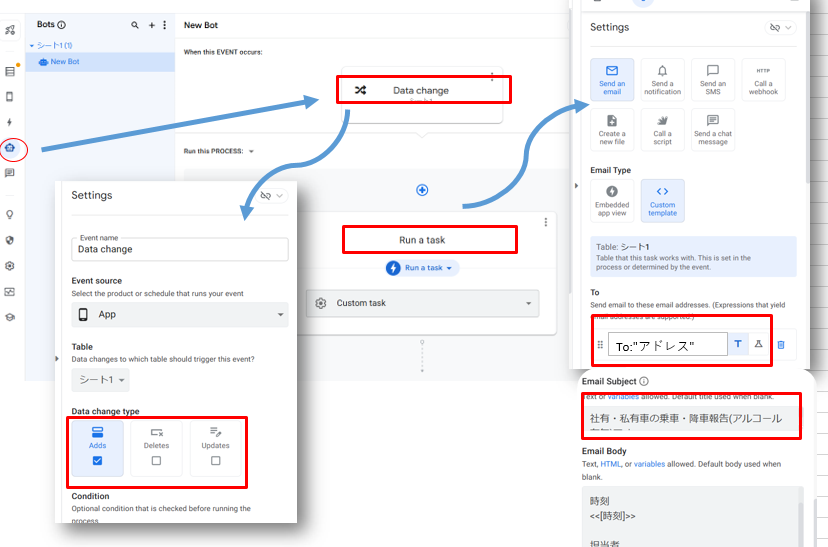Open the Data tables icon in sidebar
The image size is (828, 547).
coord(10,71)
